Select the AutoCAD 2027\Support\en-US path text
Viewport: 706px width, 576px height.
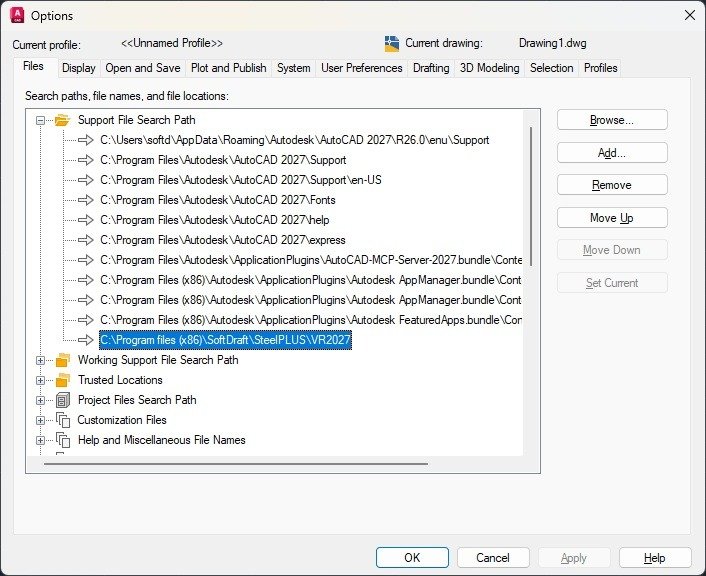coord(241,180)
